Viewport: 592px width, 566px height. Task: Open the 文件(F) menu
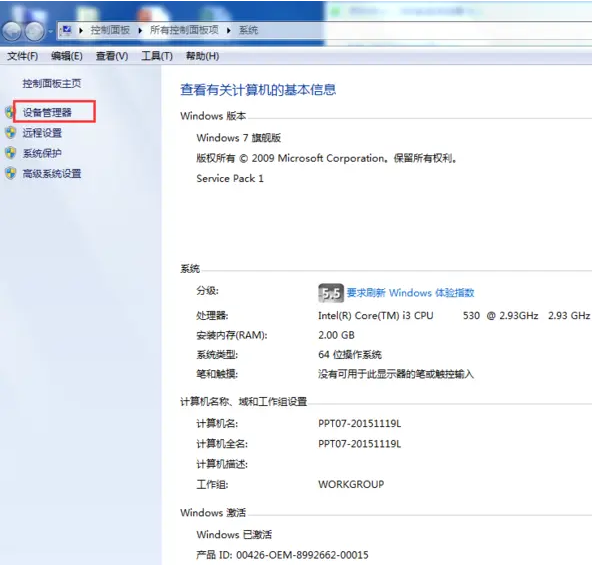[x=23, y=56]
